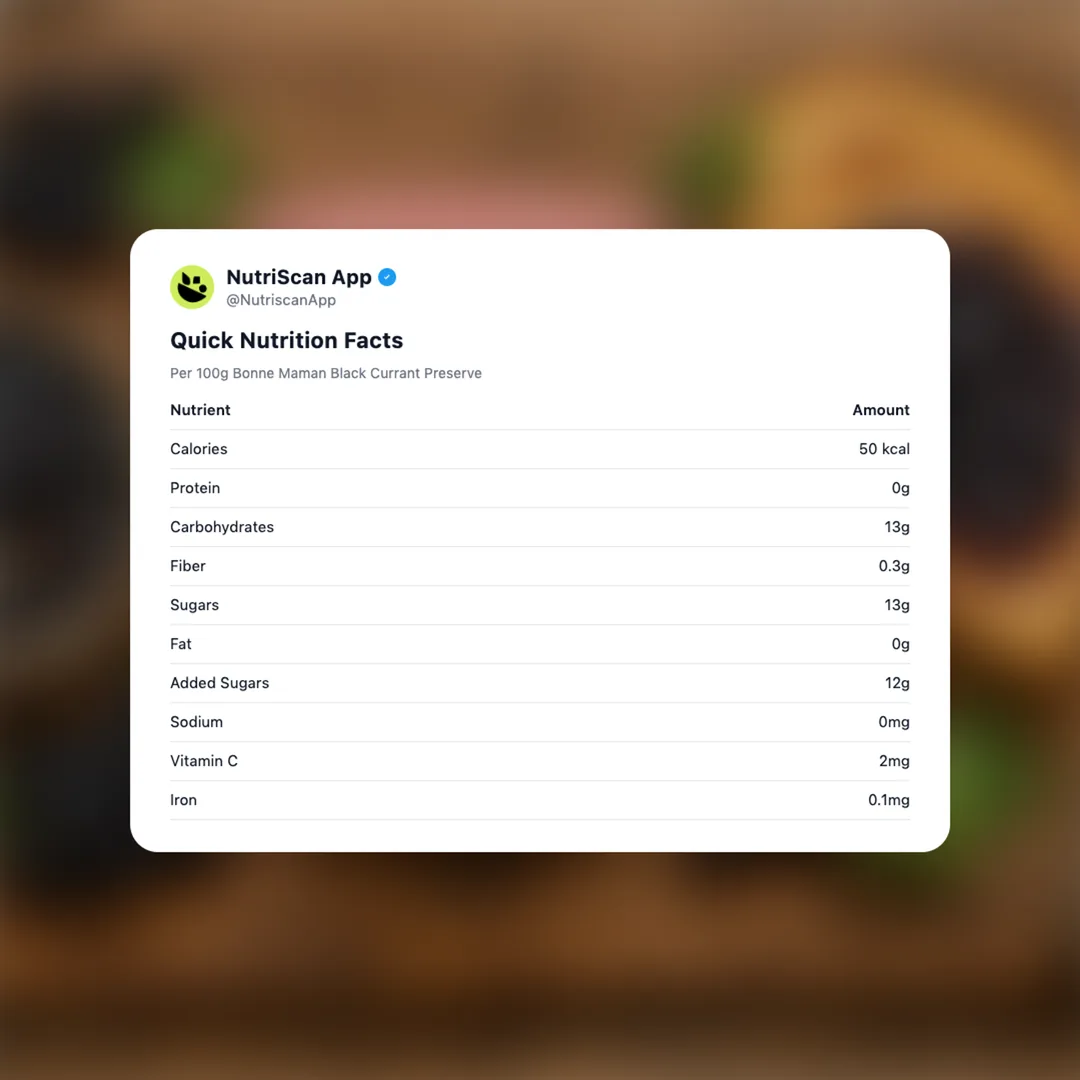Select the Calories row label
The height and width of the screenshot is (1080, 1080).
click(x=198, y=449)
